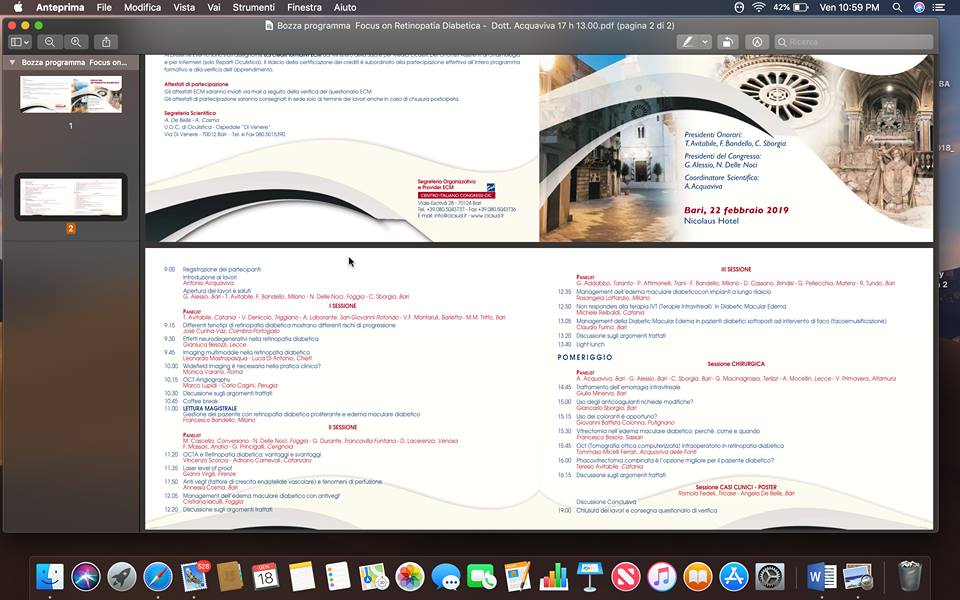Click the Siri icon in menu bar
Image resolution: width=960 pixels, height=600 pixels.
coord(918,7)
